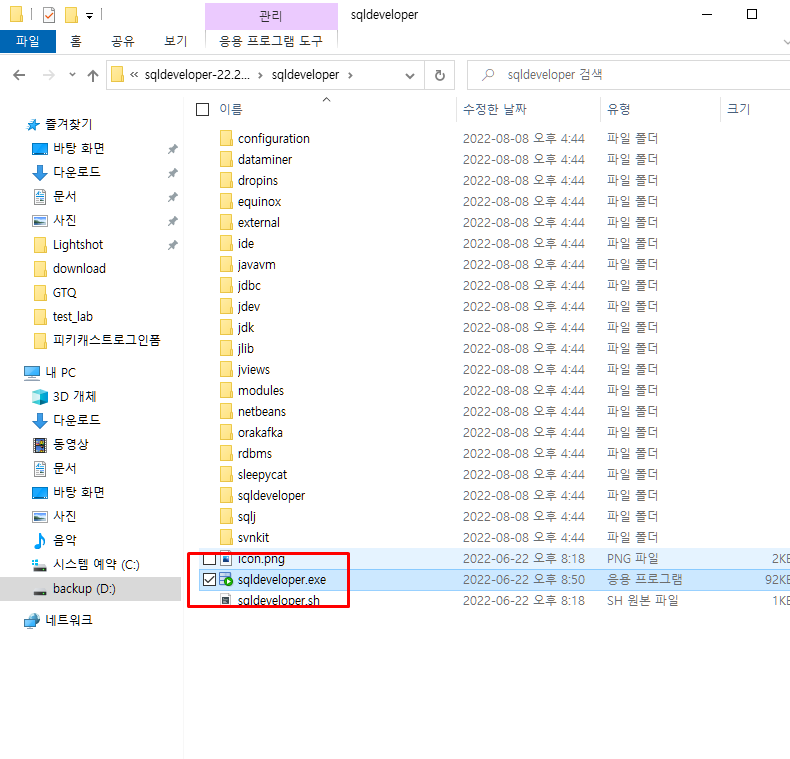The height and width of the screenshot is (759, 790).
Task: Select the sqldeveloper.sh file
Action: [x=278, y=600]
